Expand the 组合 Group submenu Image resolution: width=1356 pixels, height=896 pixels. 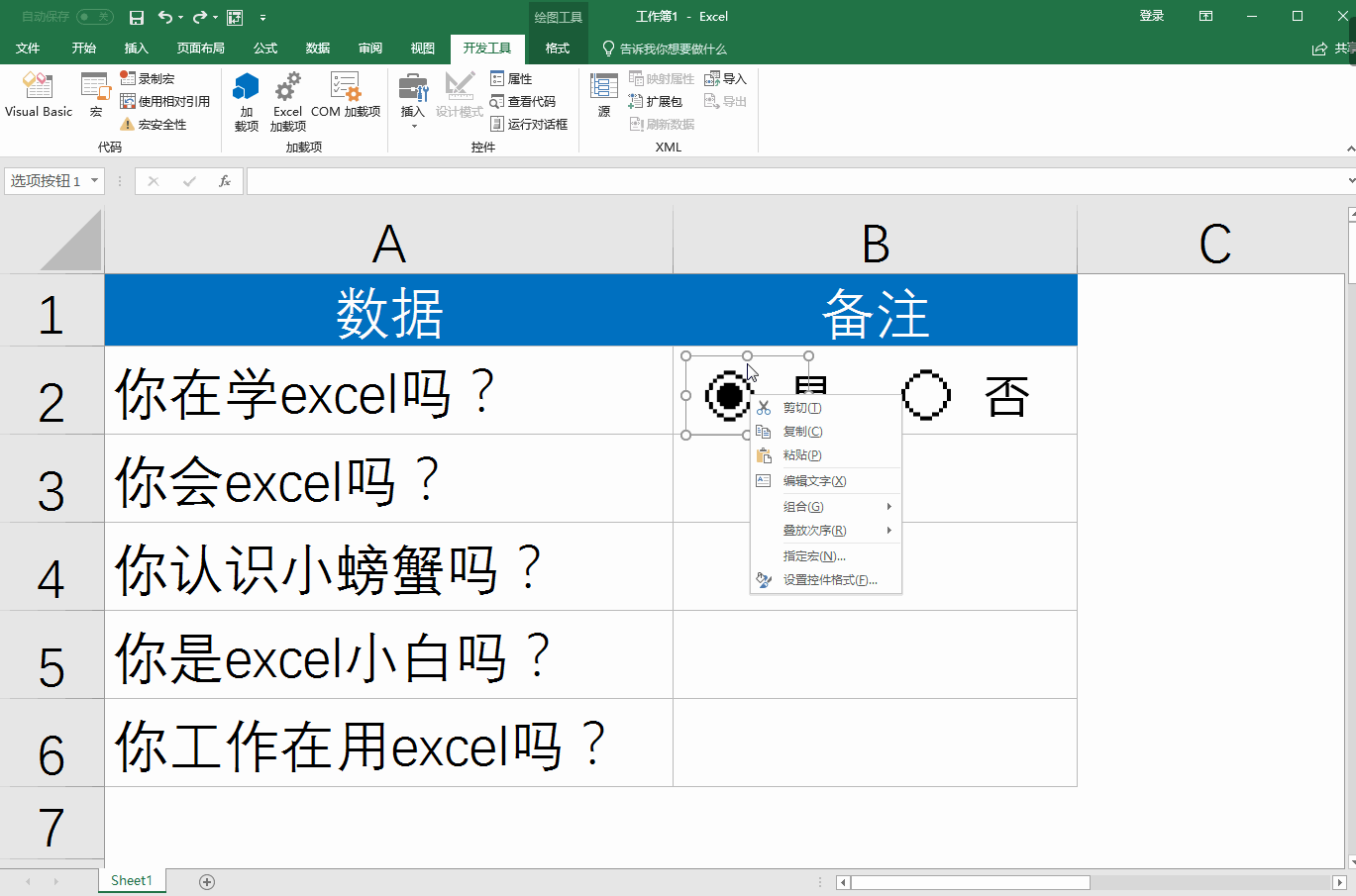point(826,507)
